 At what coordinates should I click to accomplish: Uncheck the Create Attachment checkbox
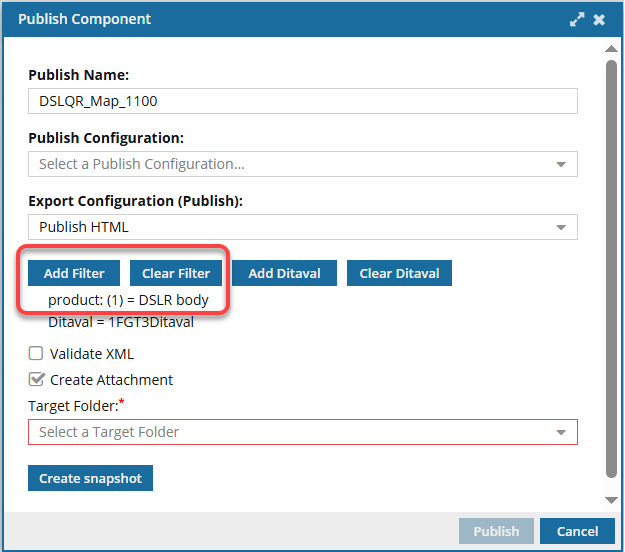pos(36,379)
